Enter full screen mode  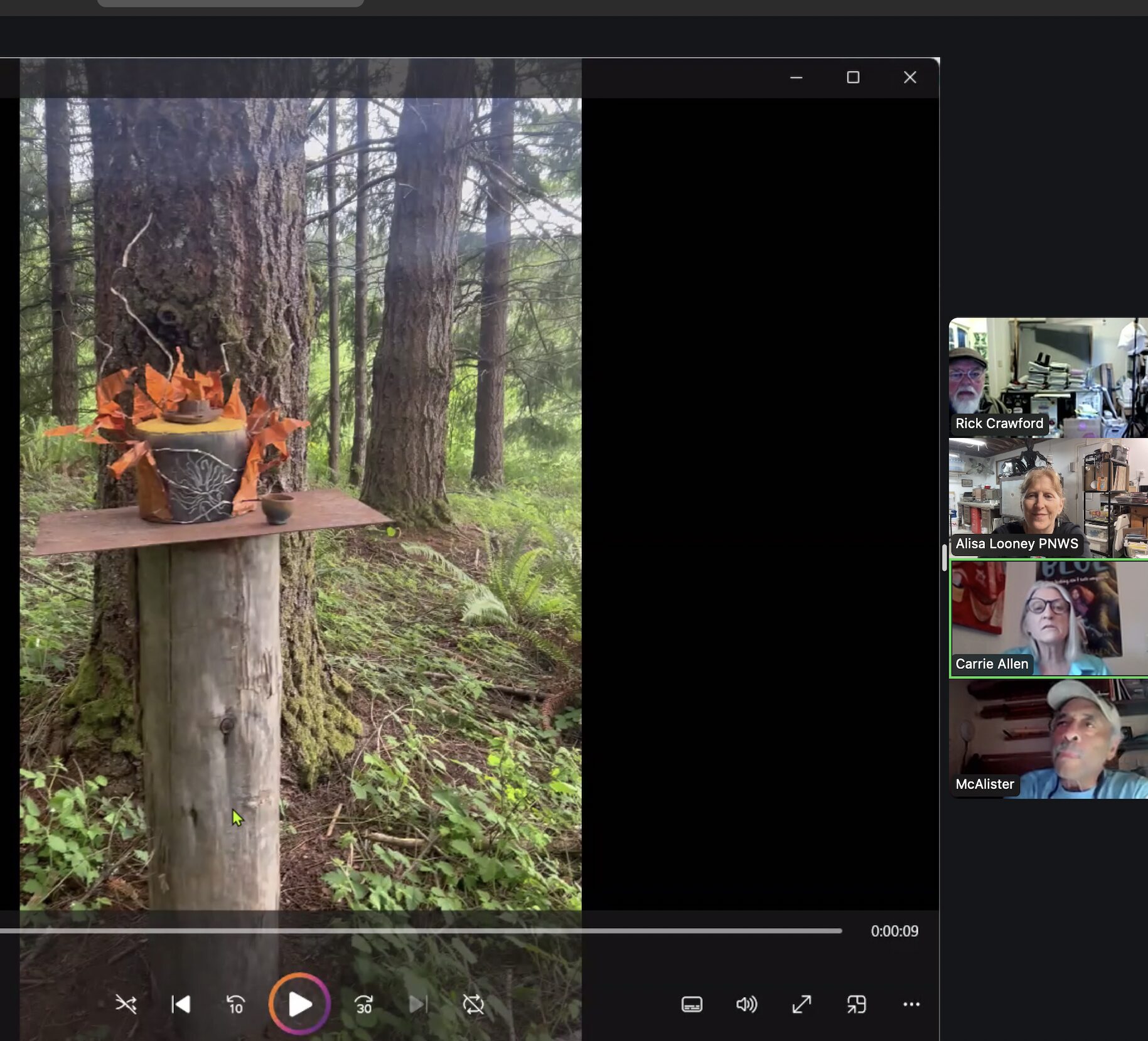click(x=802, y=1004)
